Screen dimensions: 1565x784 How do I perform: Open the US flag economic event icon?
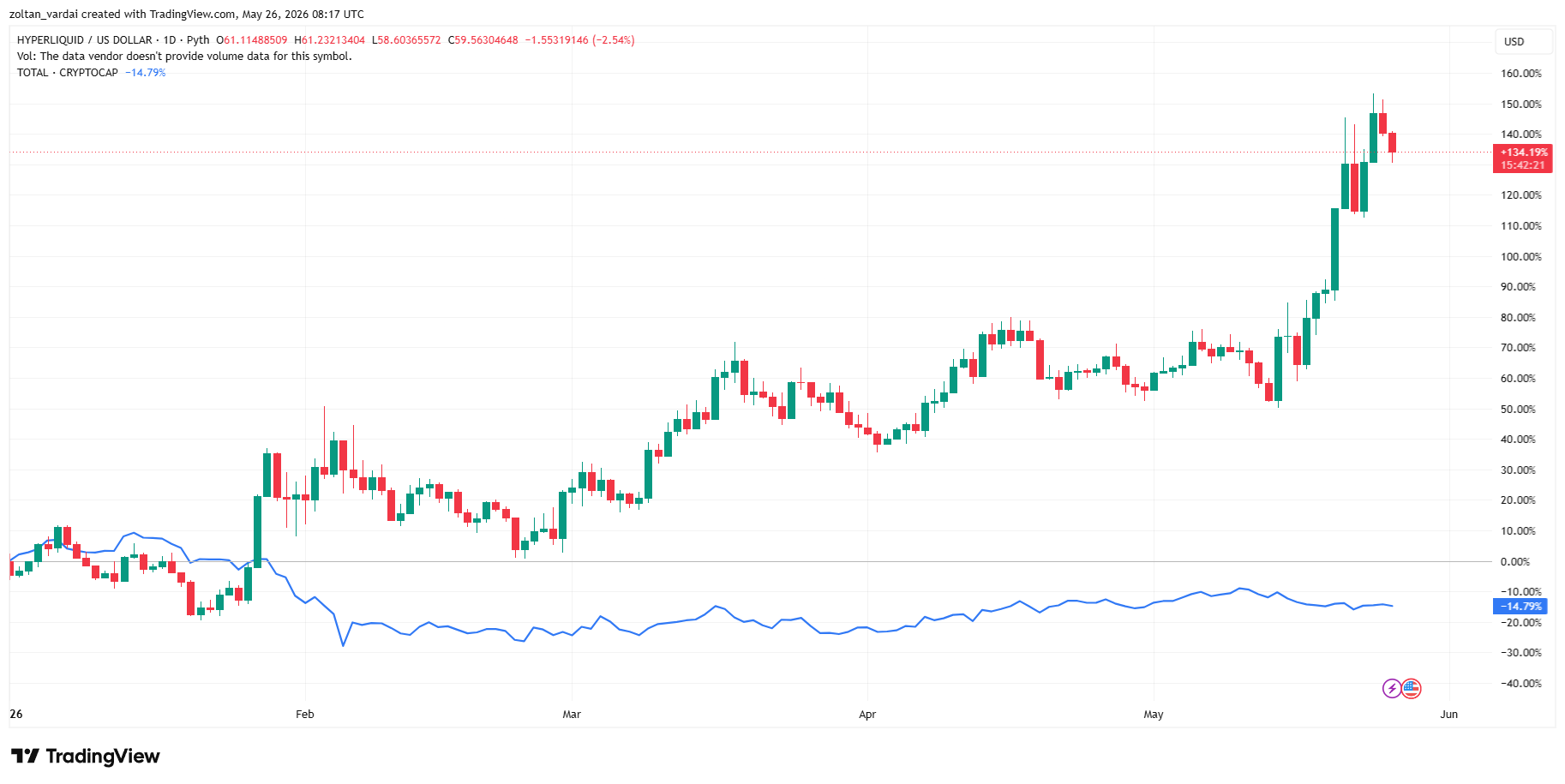pyautogui.click(x=1412, y=688)
